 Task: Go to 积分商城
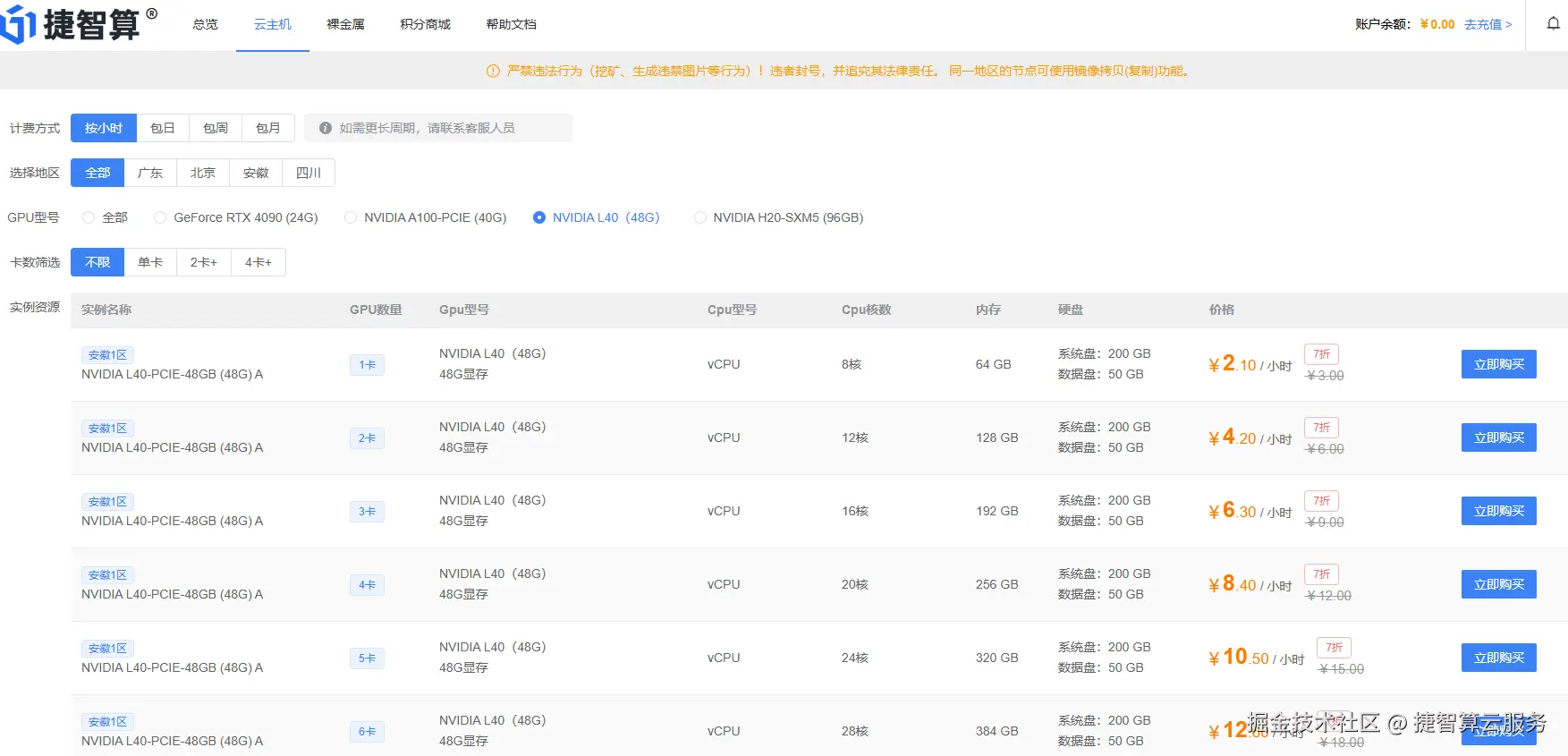click(425, 24)
